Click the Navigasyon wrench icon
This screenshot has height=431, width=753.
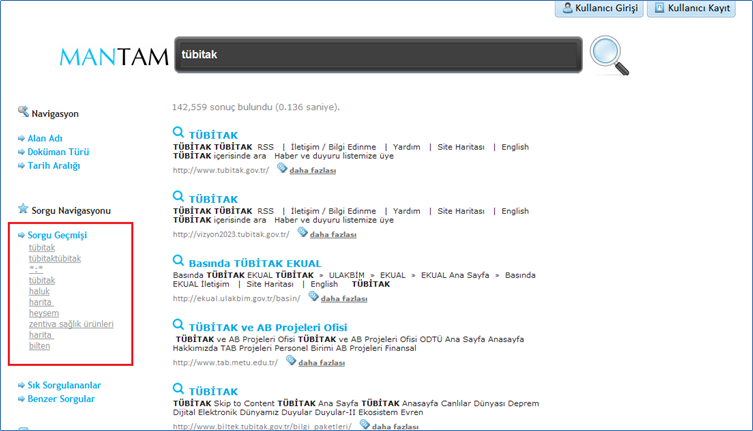pyautogui.click(x=23, y=112)
